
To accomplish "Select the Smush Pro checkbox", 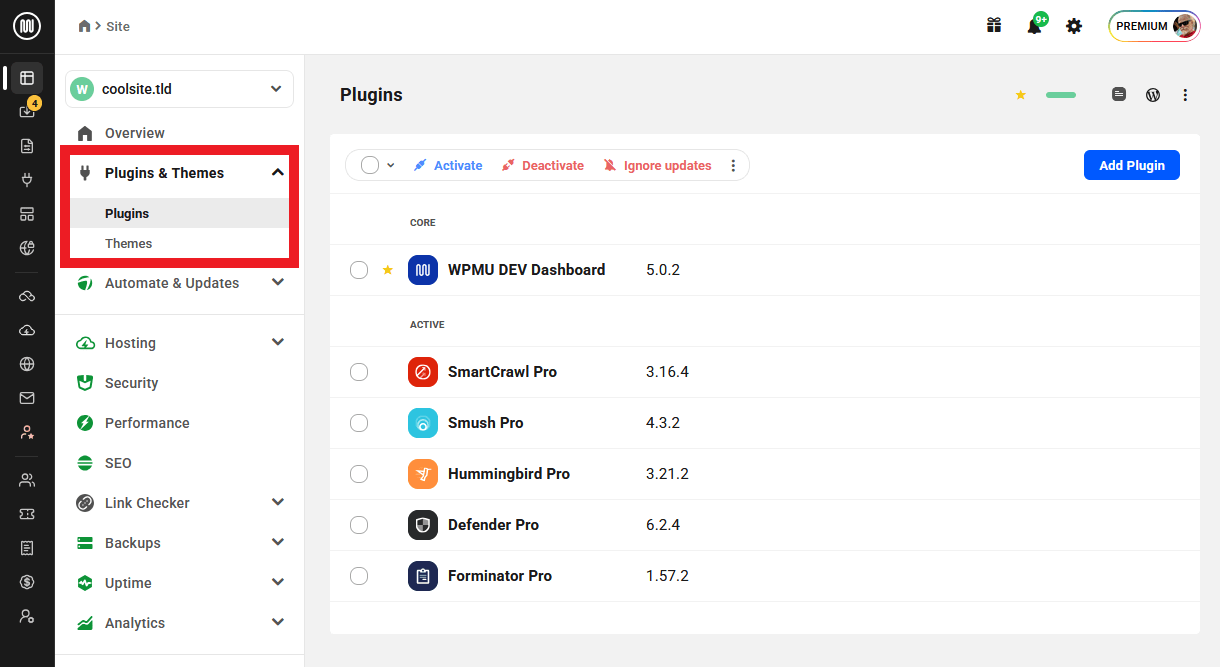I will click(x=359, y=423).
